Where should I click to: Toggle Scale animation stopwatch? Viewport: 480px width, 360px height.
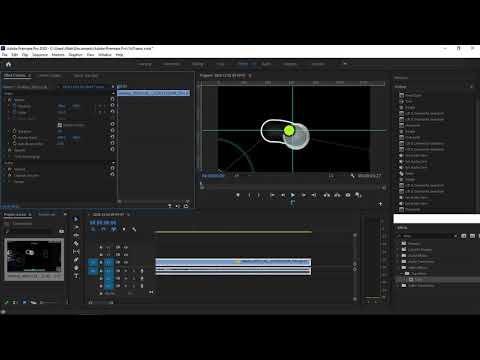(x=14, y=112)
